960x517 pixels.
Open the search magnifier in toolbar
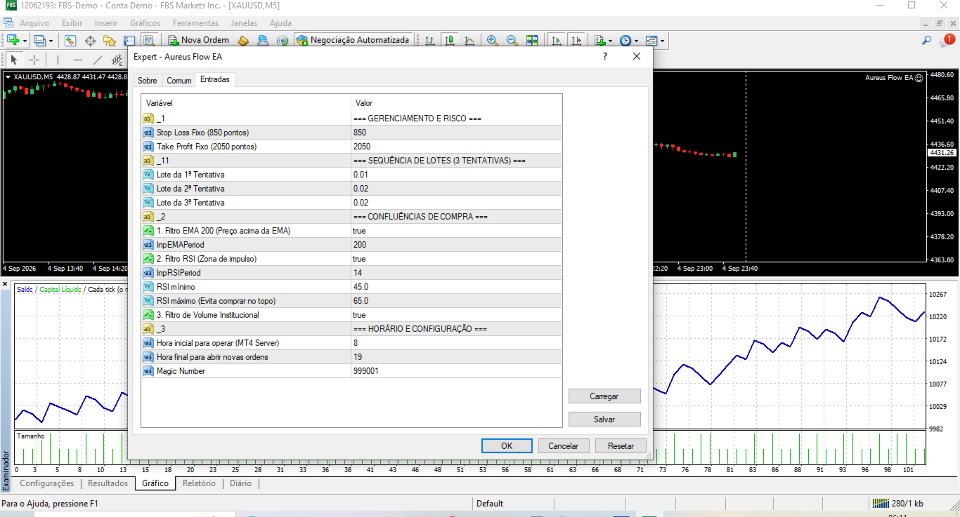coord(927,40)
